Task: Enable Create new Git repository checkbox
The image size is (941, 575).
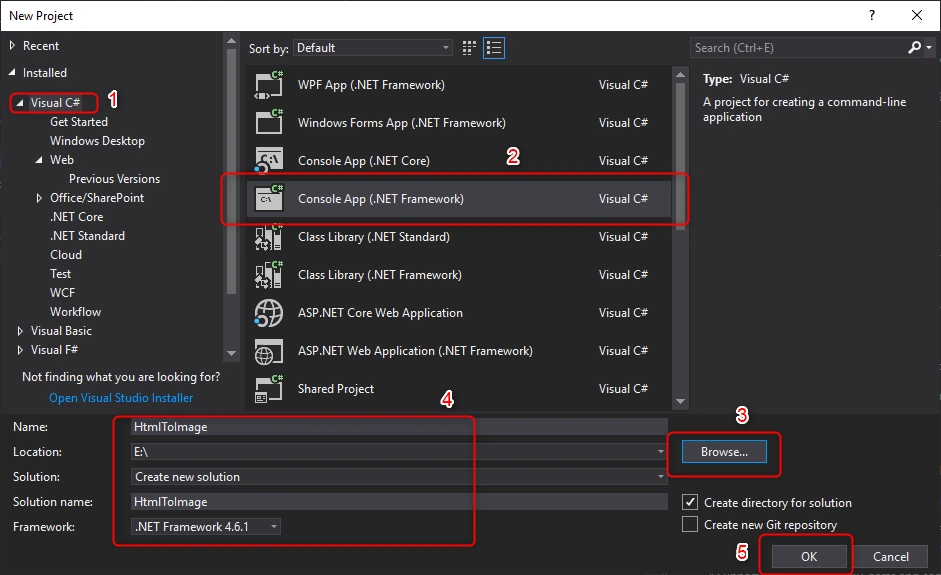Action: (690, 525)
